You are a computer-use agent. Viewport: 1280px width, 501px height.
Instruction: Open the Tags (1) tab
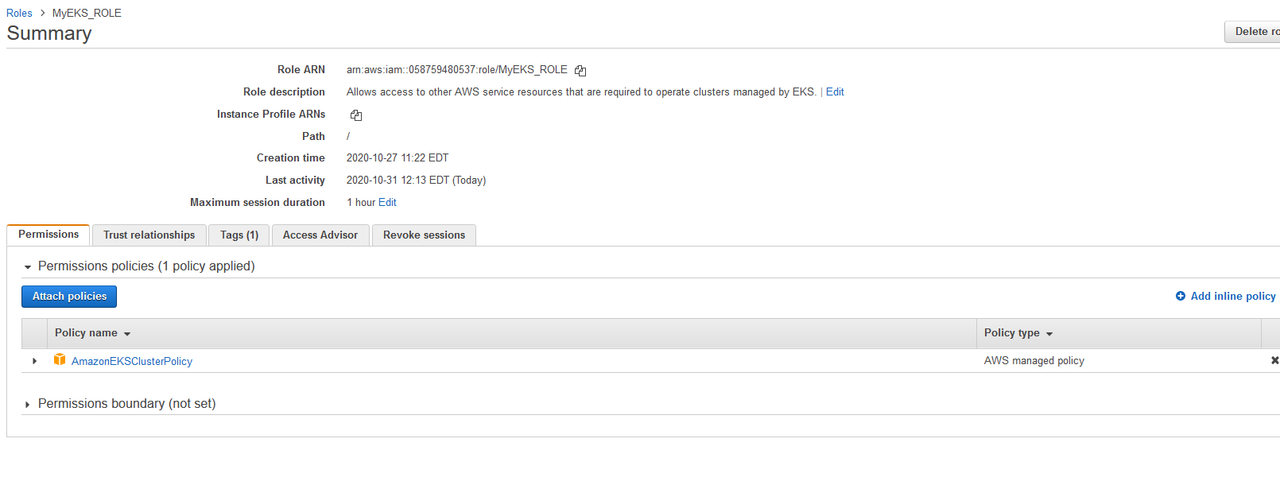point(239,235)
